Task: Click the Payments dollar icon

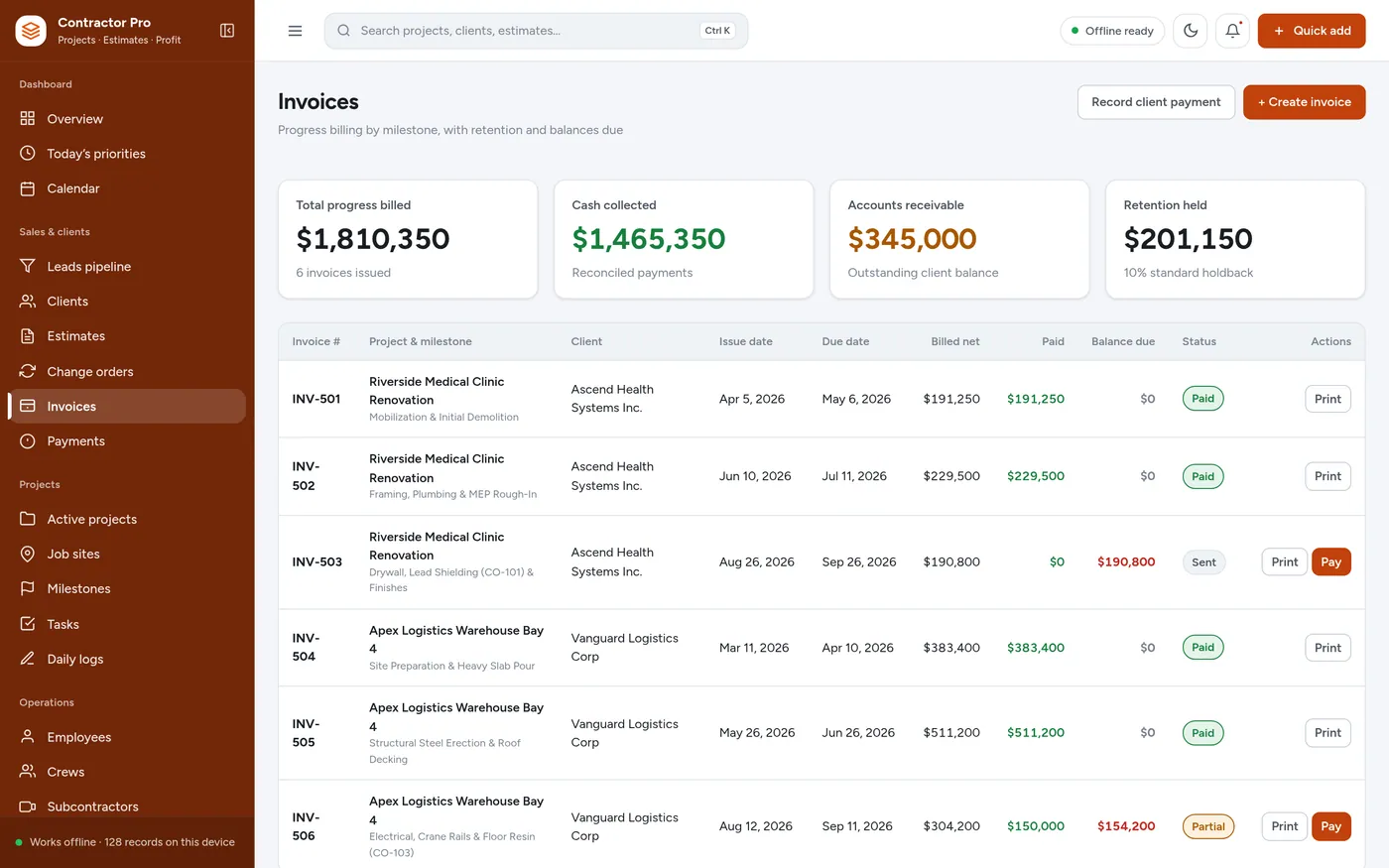Action: pos(28,441)
